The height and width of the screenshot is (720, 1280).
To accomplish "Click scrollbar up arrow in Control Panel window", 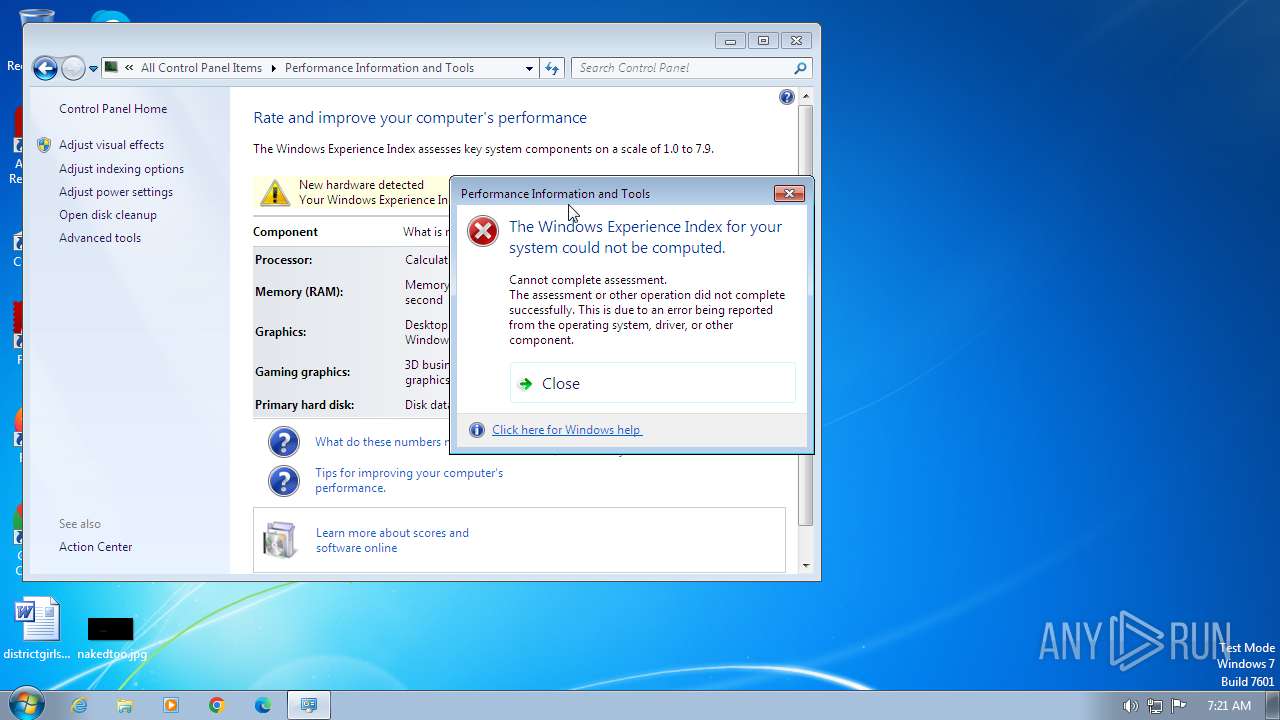I will tap(806, 97).
